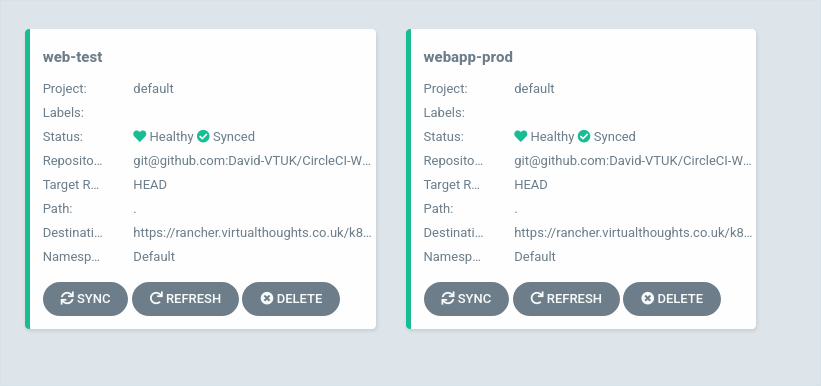The height and width of the screenshot is (386, 821).
Task: Click refresh arrow icon in webapp-prod REFRESH button
Action: click(537, 299)
